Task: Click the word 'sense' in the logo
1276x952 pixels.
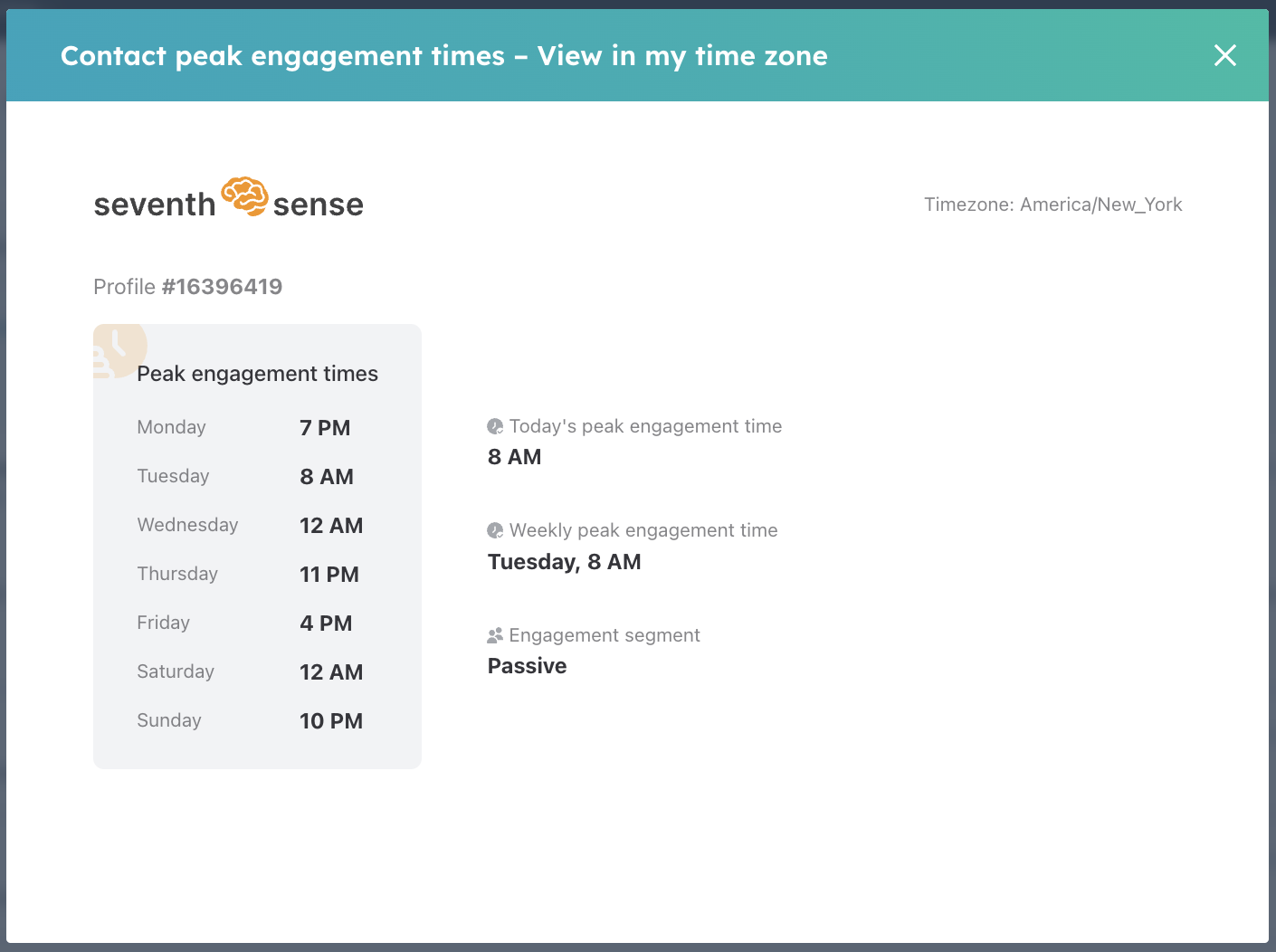Action: pyautogui.click(x=319, y=205)
